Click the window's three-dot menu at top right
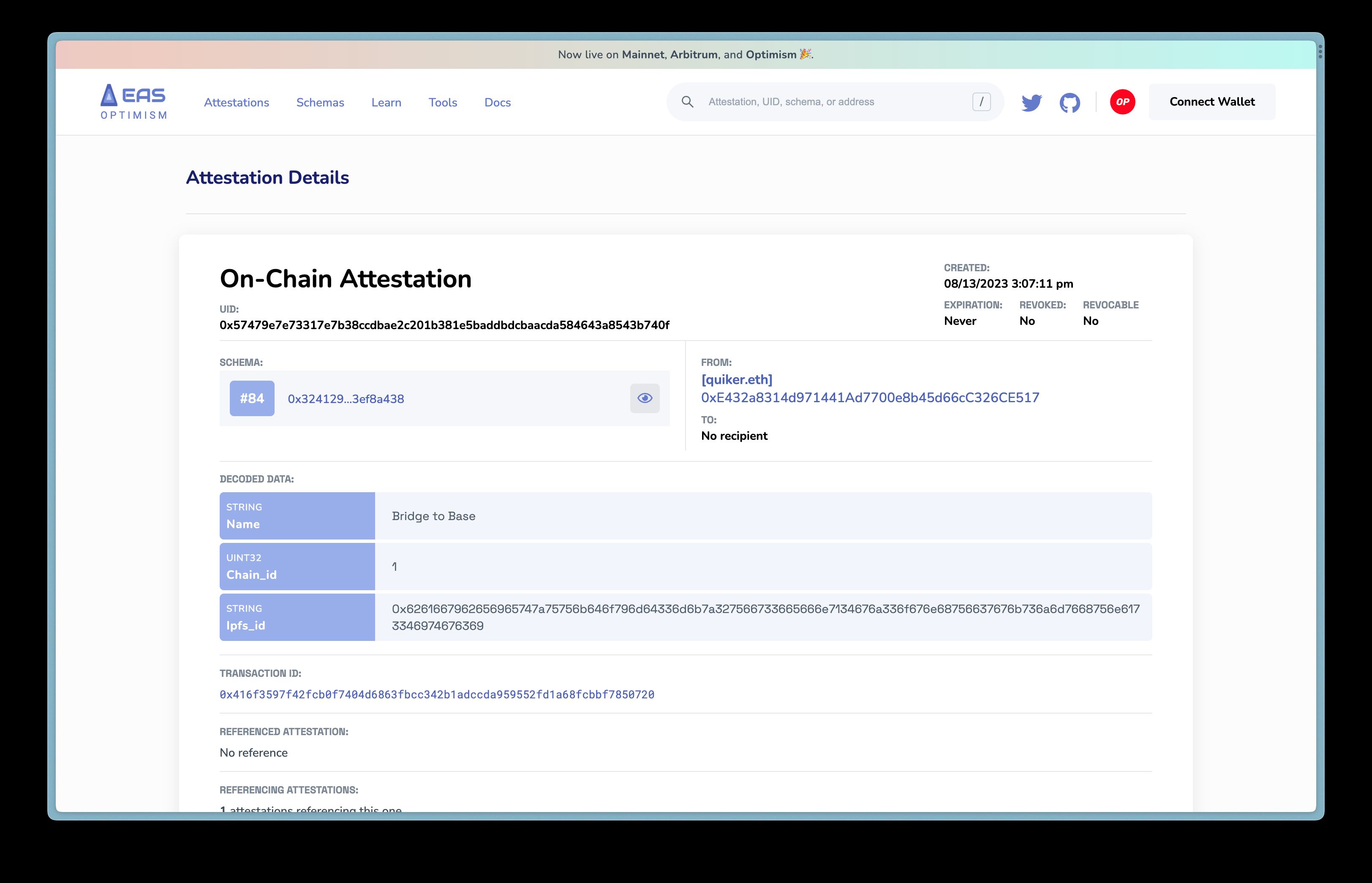1372x883 pixels. (x=1320, y=52)
